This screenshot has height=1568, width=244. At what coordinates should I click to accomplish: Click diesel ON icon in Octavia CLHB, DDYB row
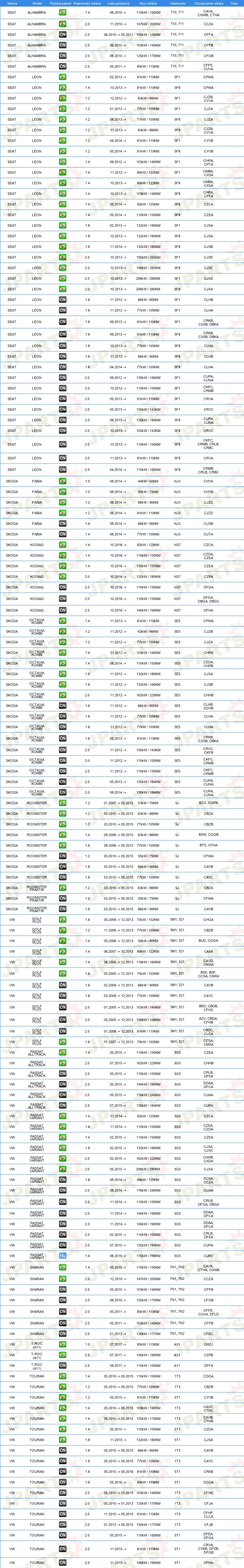(63, 706)
